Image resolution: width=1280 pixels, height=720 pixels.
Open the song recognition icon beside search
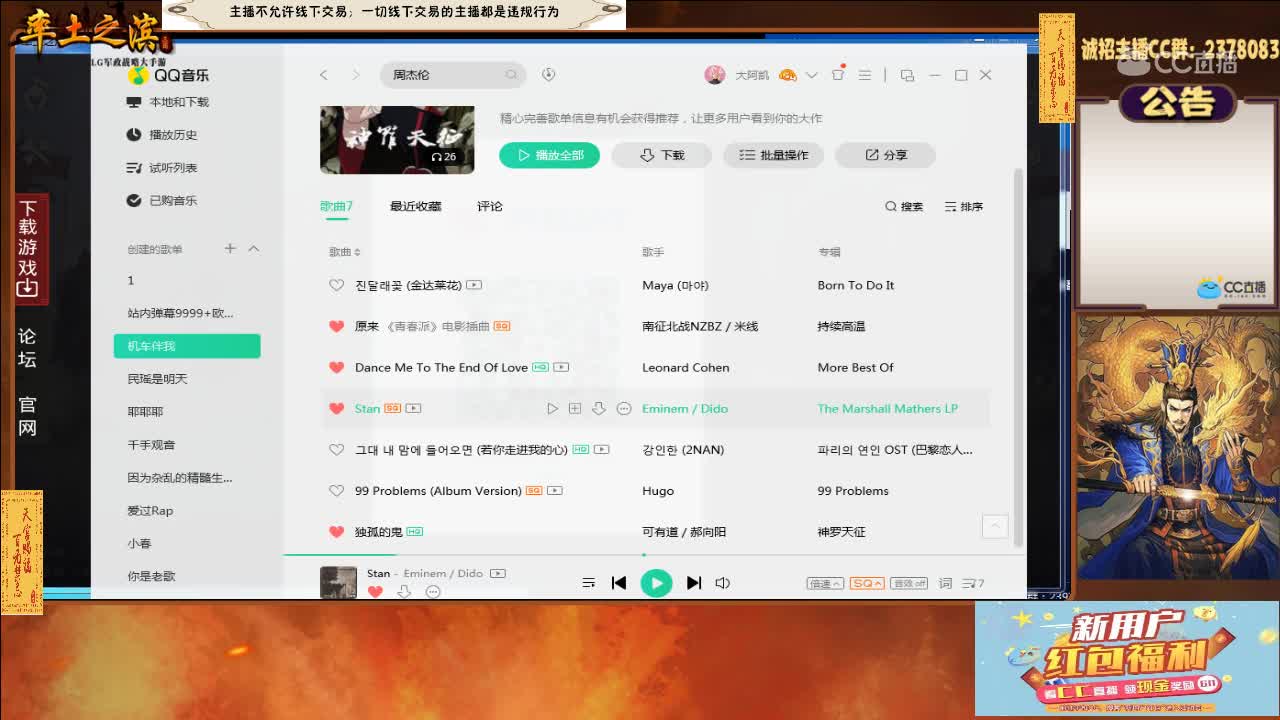548,75
